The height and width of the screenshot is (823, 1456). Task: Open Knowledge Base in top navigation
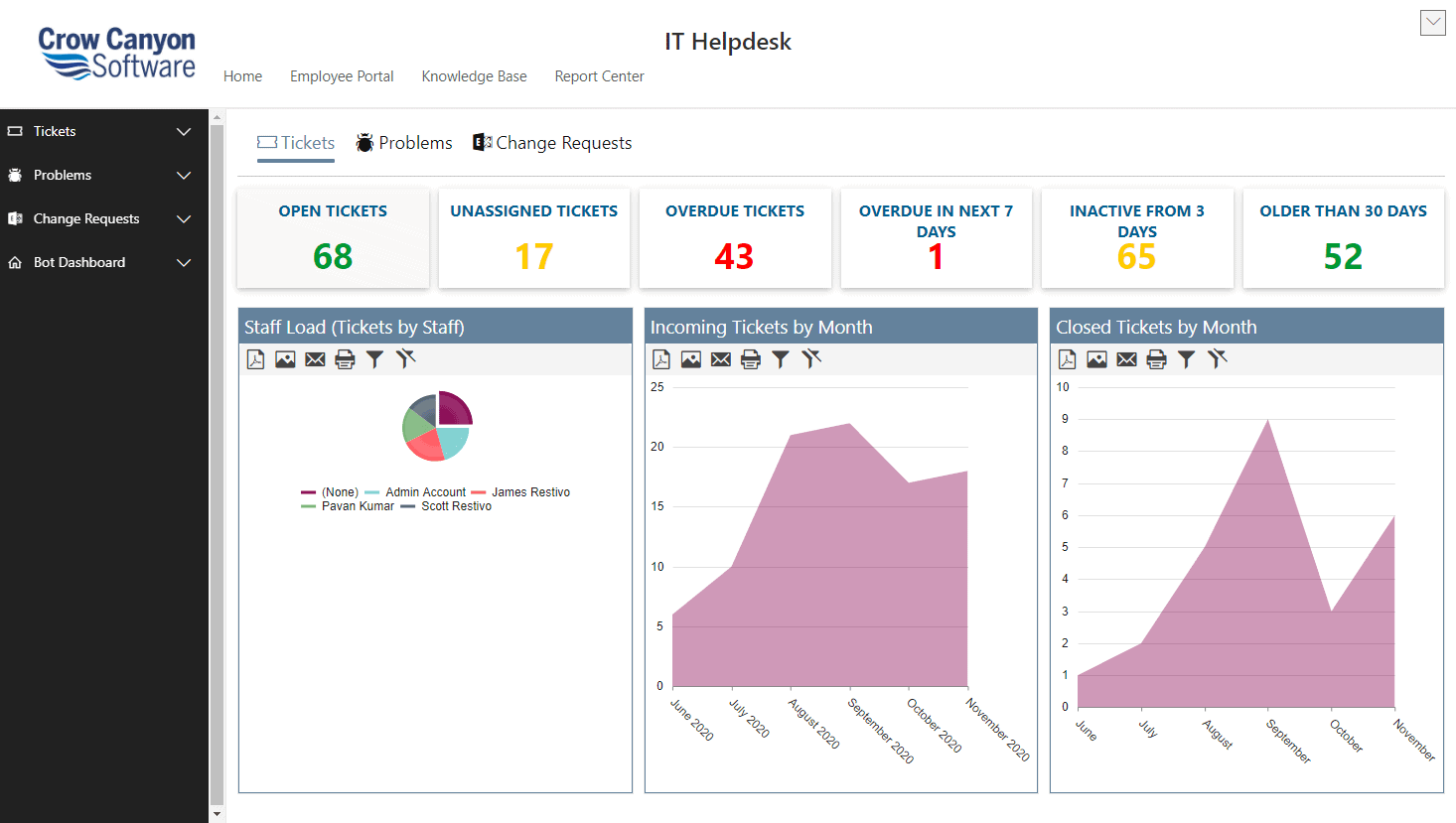474,76
